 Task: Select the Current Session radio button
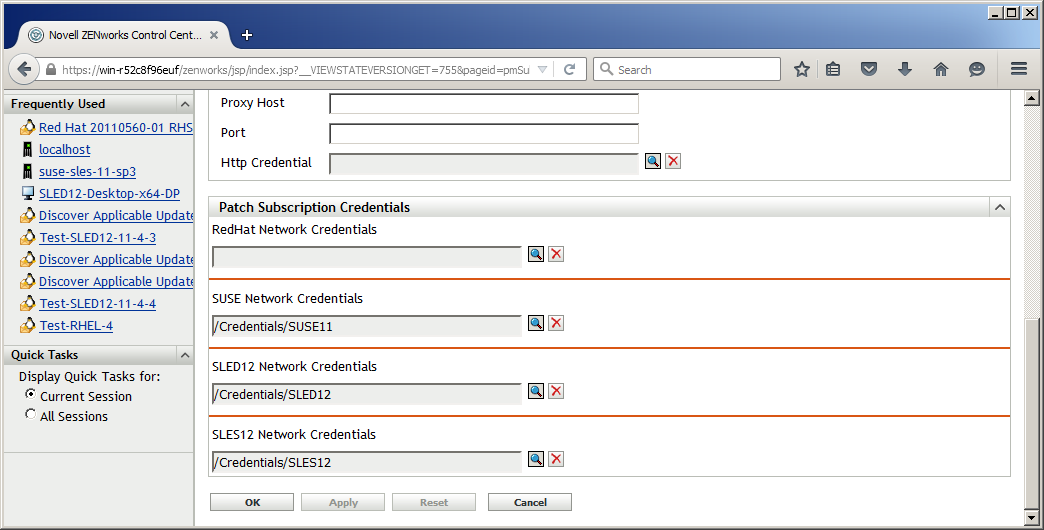(31, 394)
